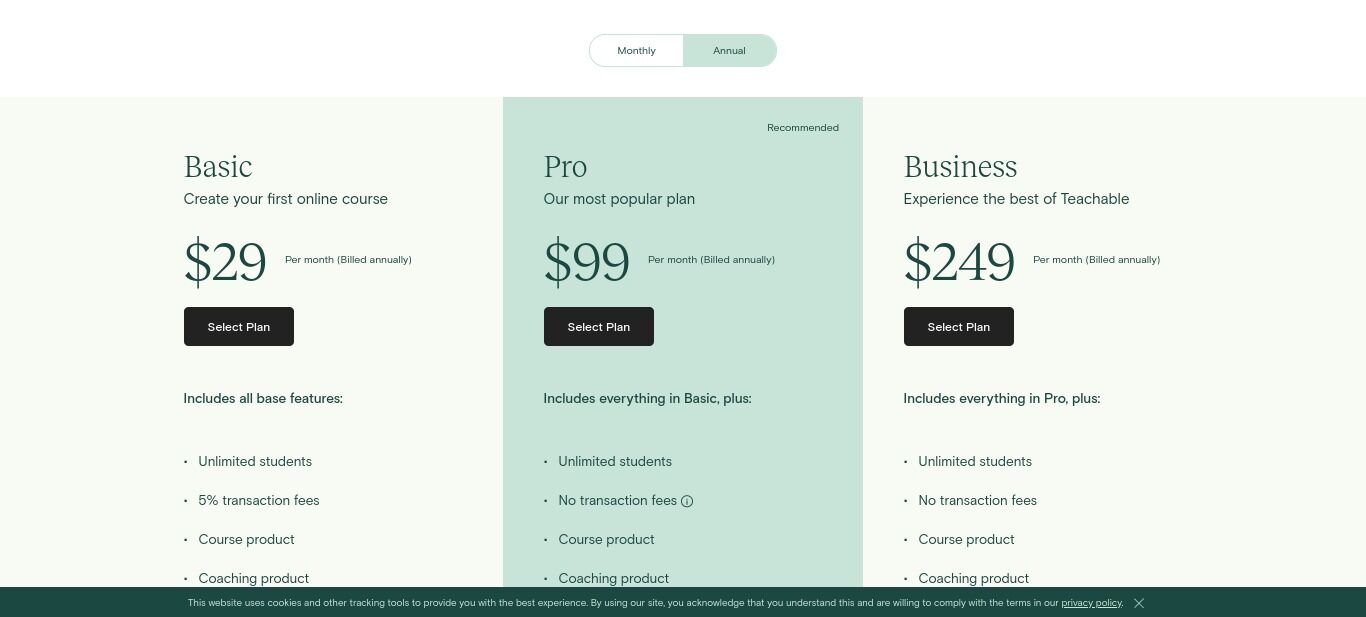Click the $99 Pro price
The height and width of the screenshot is (617, 1366).
(x=587, y=262)
